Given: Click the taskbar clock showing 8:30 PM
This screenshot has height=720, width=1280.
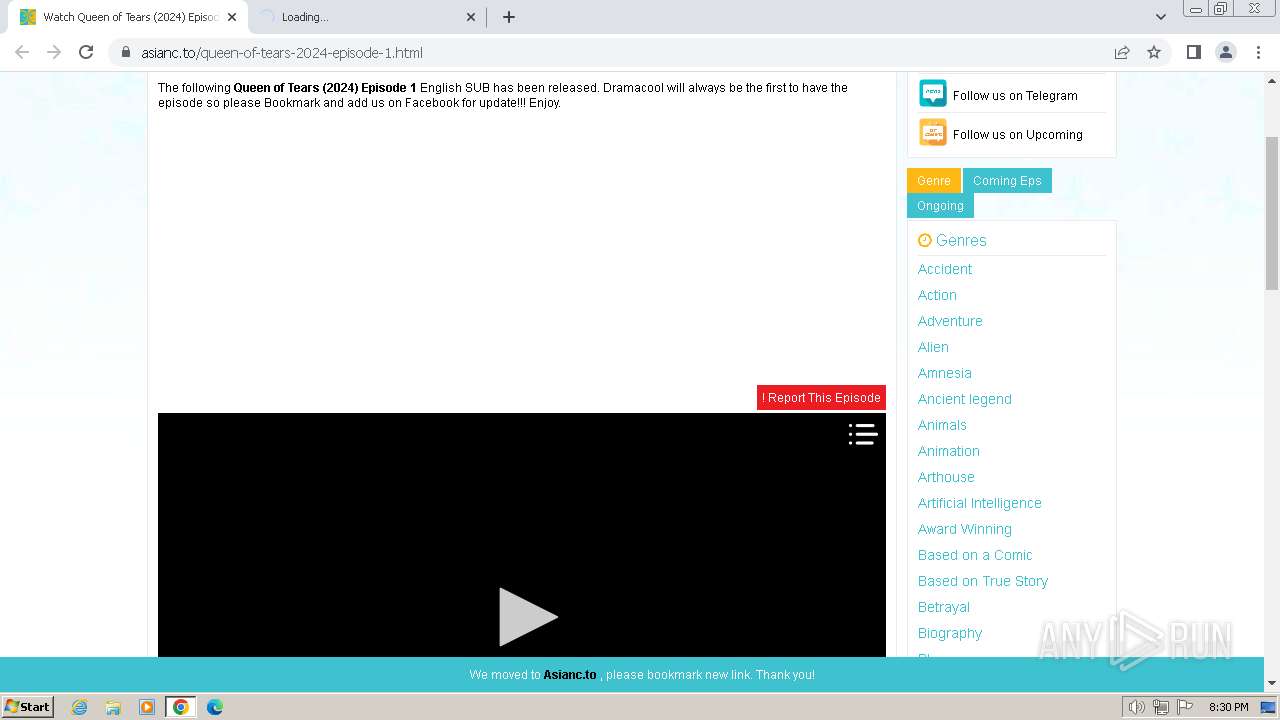Looking at the screenshot, I should tap(1228, 707).
